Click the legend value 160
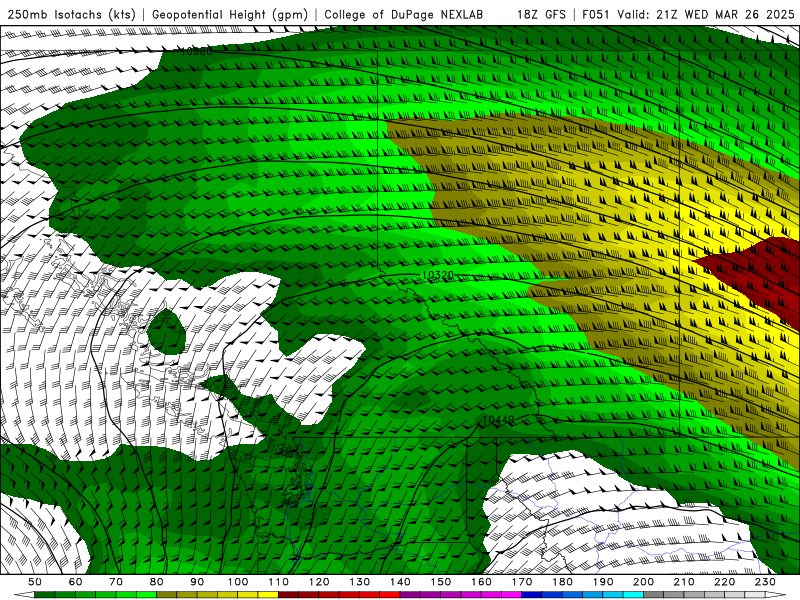This screenshot has width=800, height=600. [x=482, y=582]
